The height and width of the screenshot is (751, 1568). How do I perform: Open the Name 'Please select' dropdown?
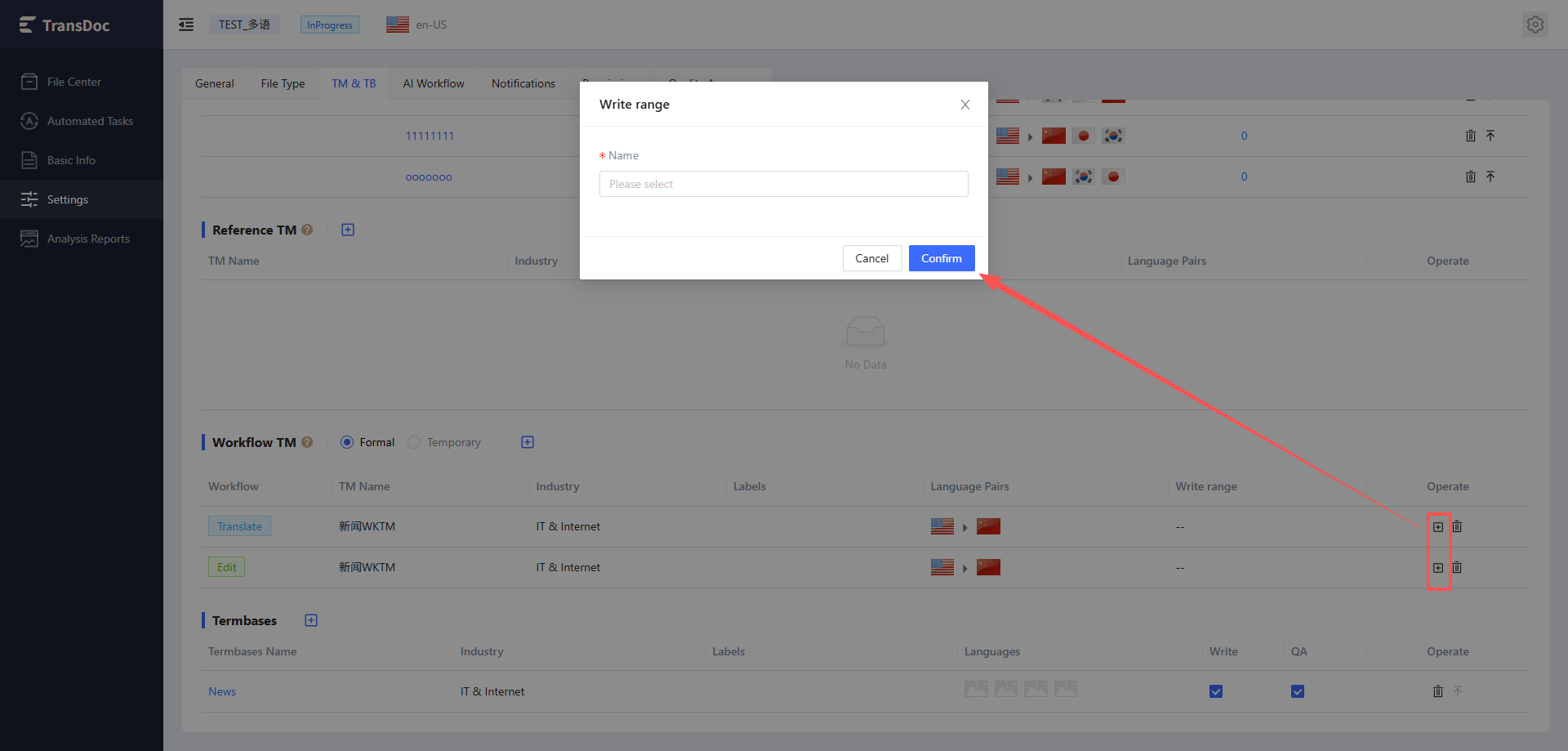tap(784, 184)
